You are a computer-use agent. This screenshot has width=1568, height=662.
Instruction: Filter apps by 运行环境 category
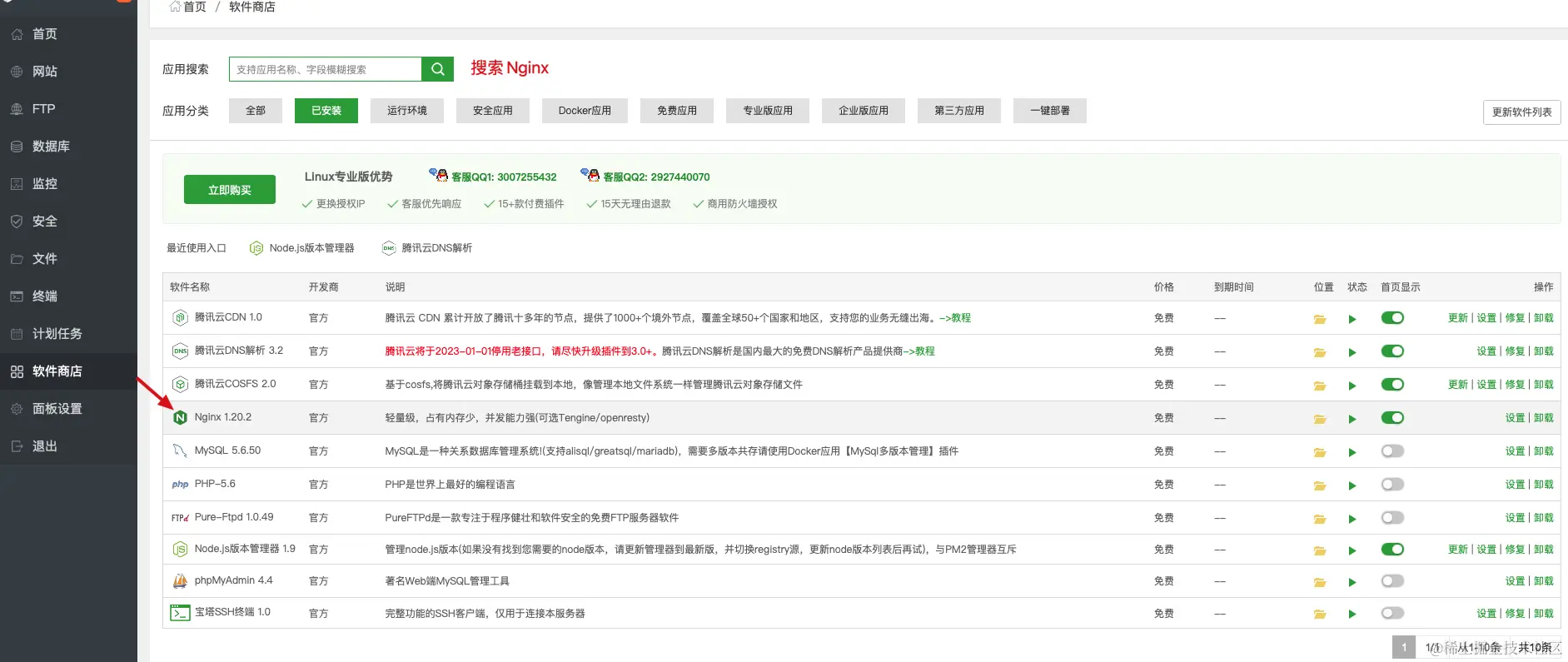(407, 111)
